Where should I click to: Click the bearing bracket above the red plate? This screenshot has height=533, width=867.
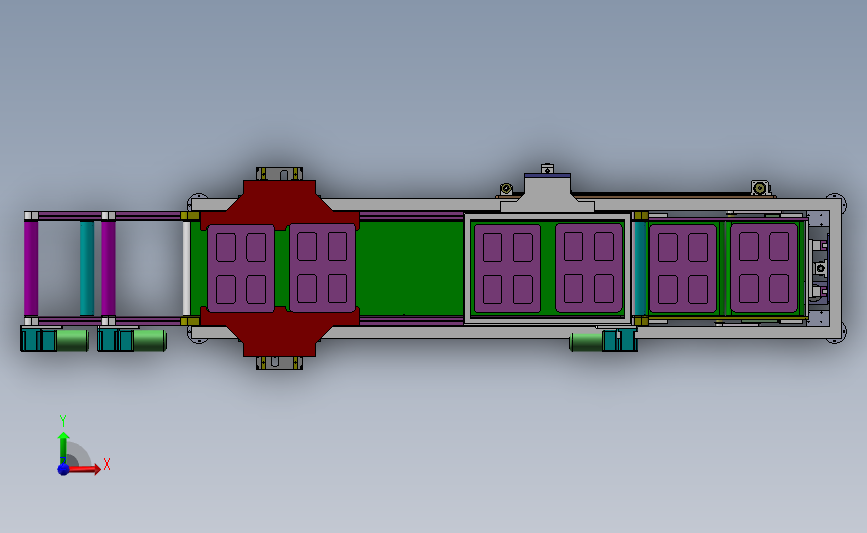(x=279, y=173)
